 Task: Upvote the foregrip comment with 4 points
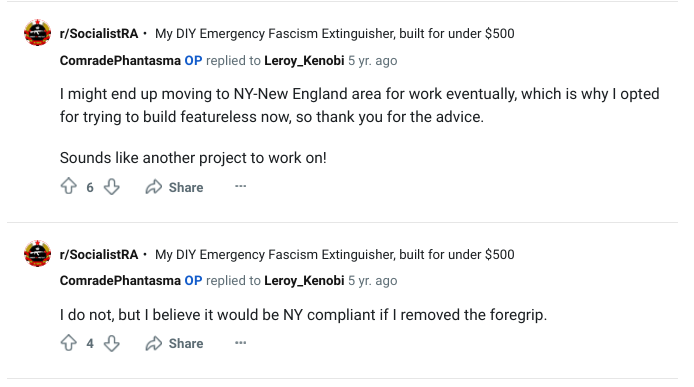[69, 343]
